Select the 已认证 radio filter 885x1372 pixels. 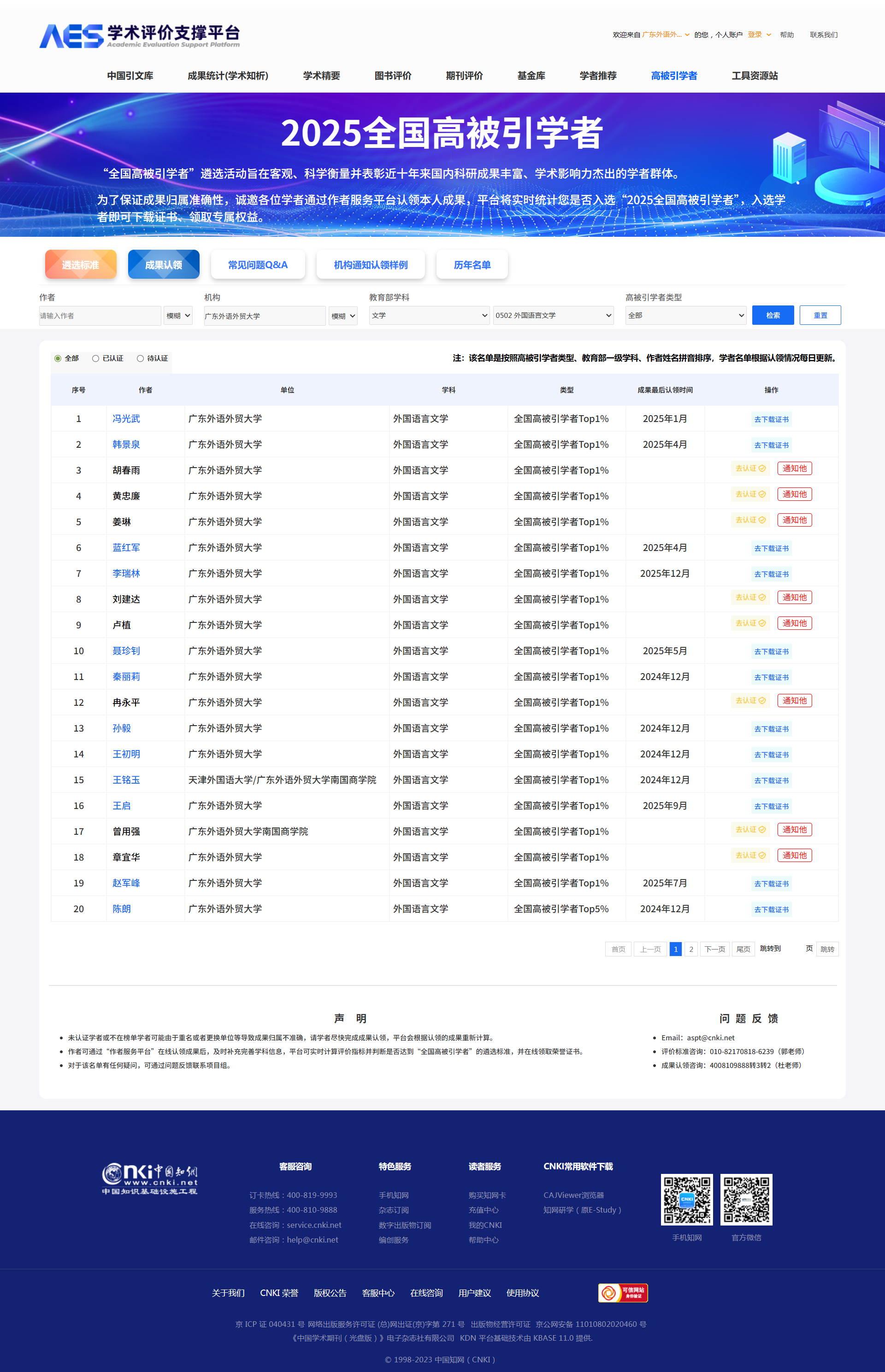[96, 358]
